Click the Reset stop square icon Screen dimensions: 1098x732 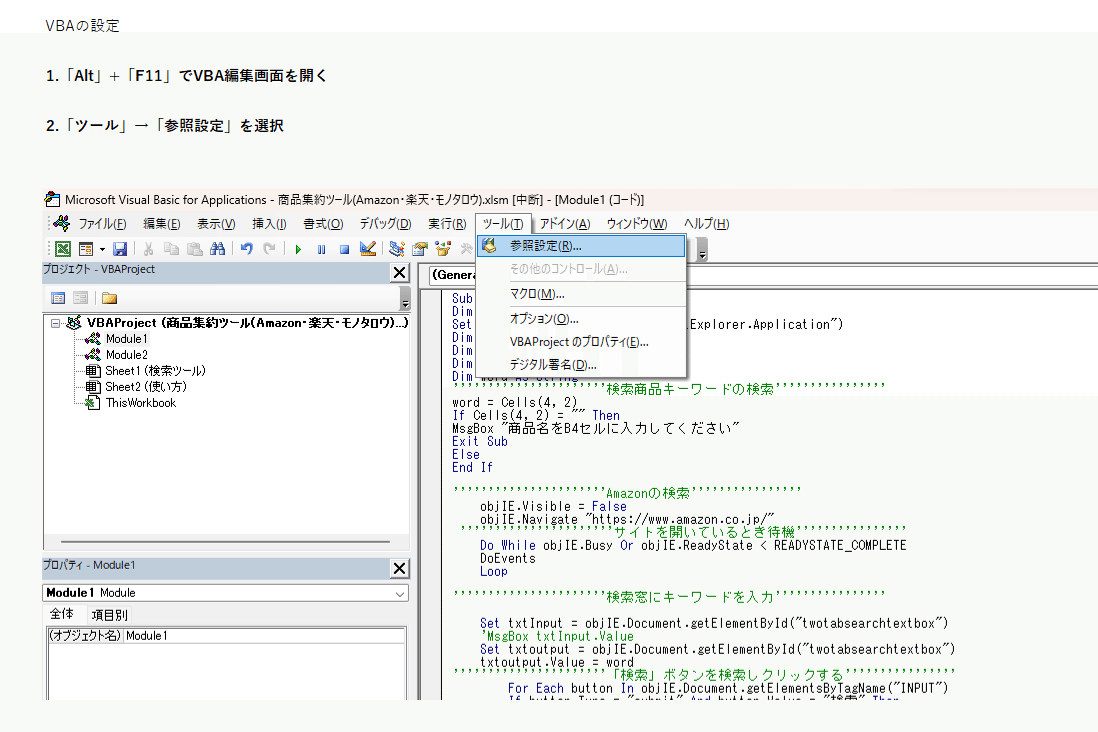[345, 249]
